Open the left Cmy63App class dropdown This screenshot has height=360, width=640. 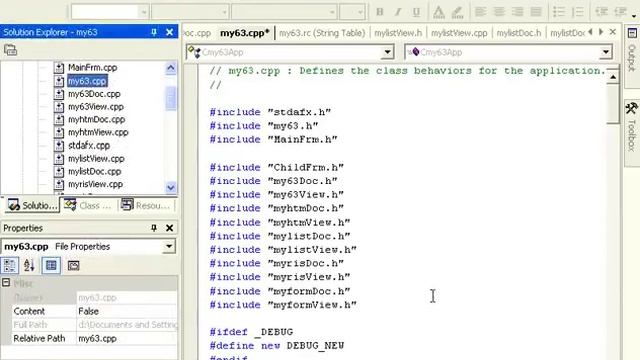point(387,52)
